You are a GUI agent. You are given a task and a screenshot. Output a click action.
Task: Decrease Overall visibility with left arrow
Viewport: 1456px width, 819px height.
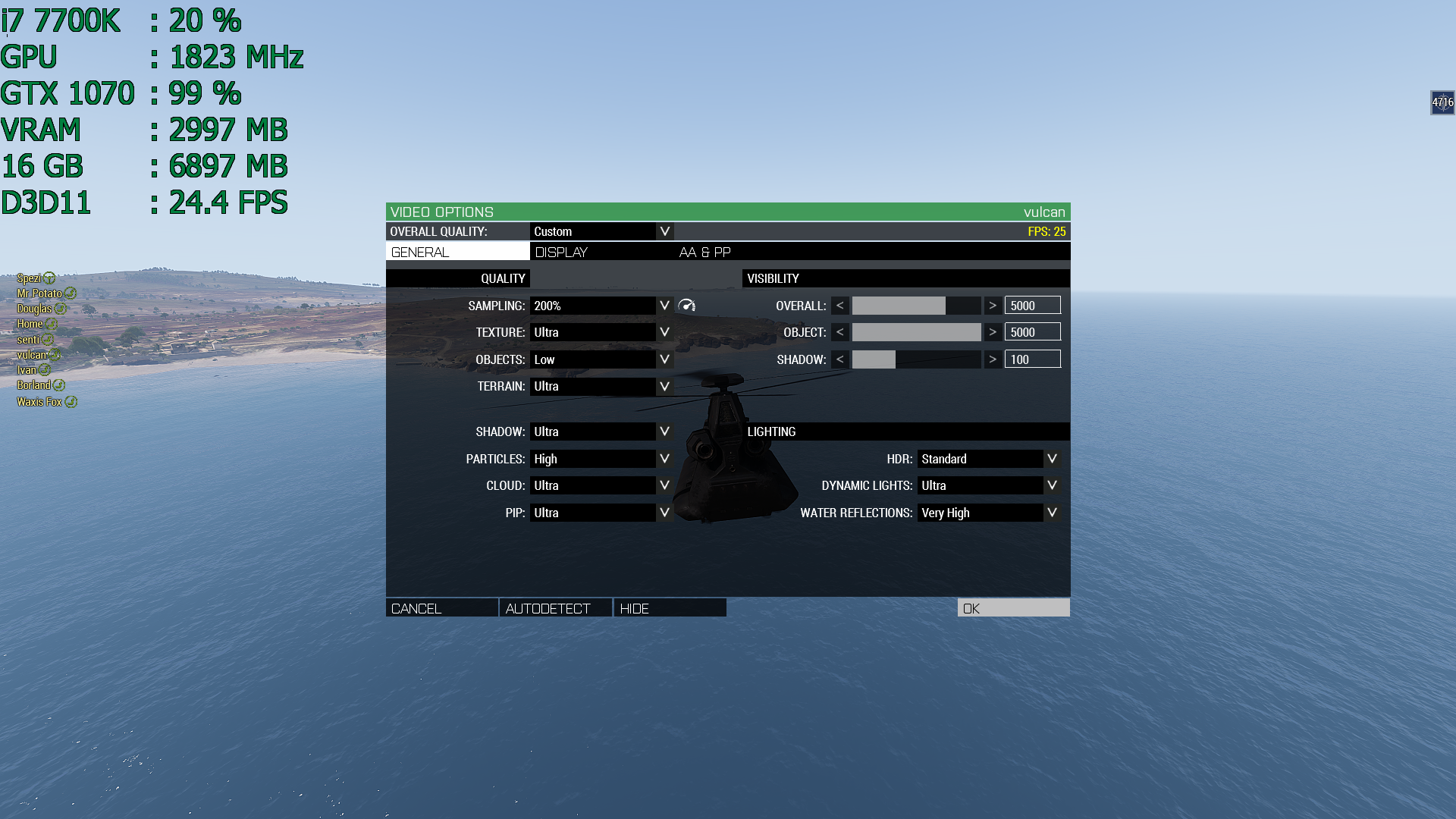839,306
